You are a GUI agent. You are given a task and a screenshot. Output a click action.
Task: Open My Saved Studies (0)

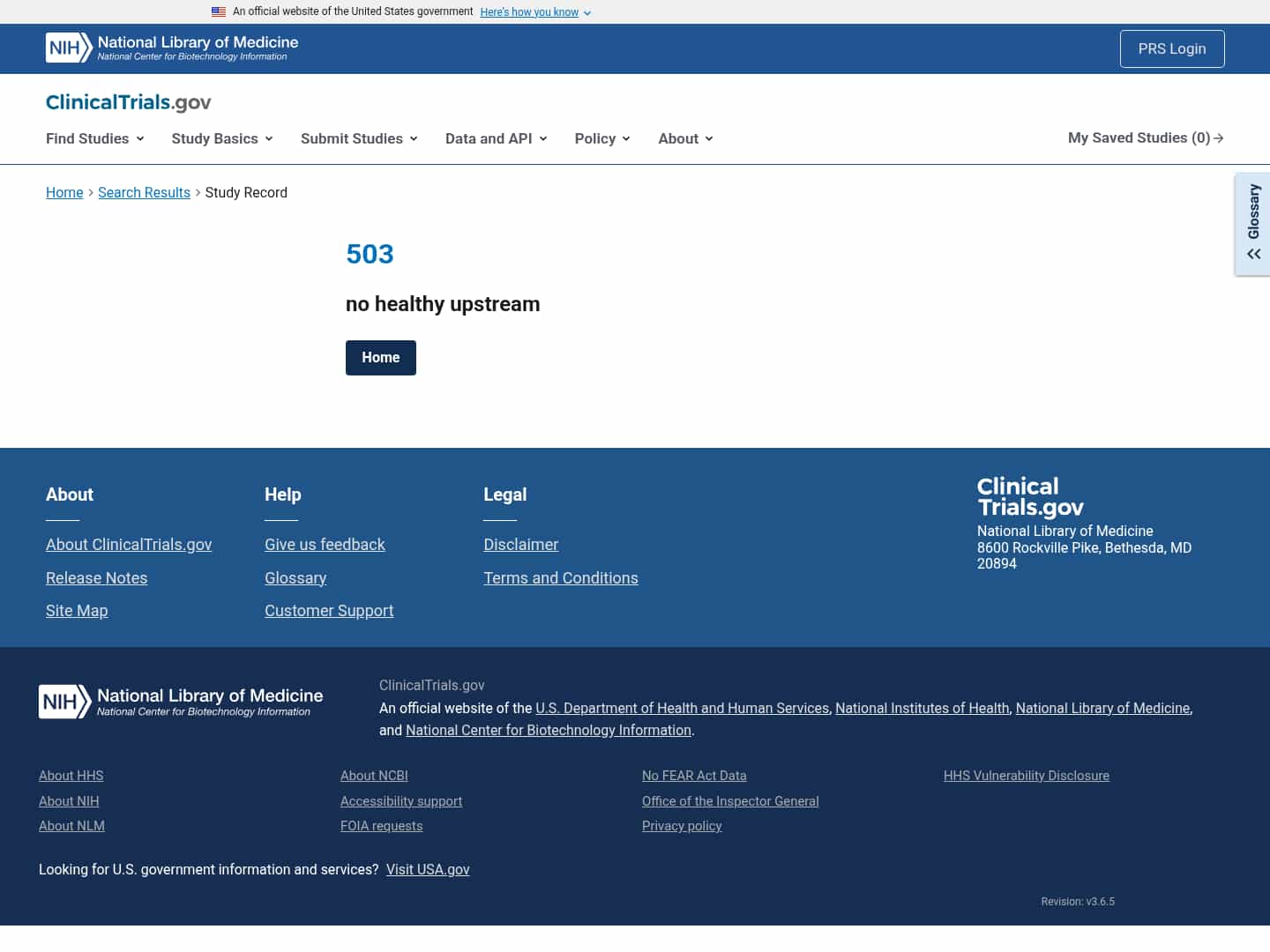(x=1146, y=138)
